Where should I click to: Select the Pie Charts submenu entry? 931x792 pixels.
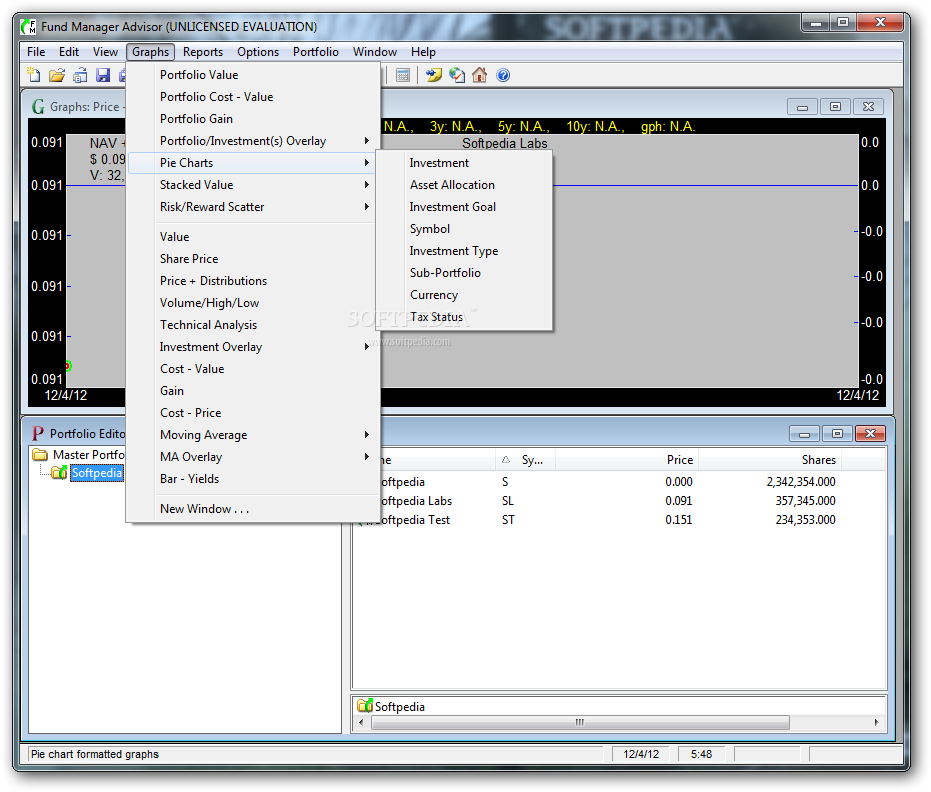[254, 163]
